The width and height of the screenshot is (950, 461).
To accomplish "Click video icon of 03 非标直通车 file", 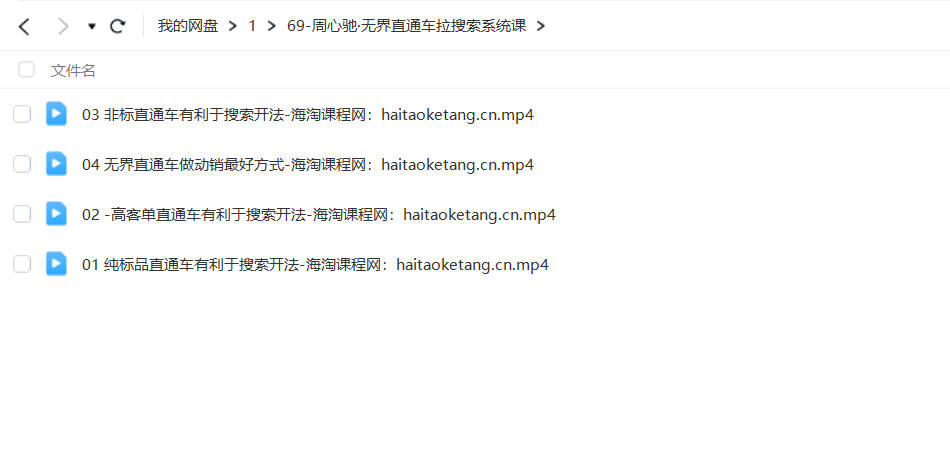I will tap(56, 114).
